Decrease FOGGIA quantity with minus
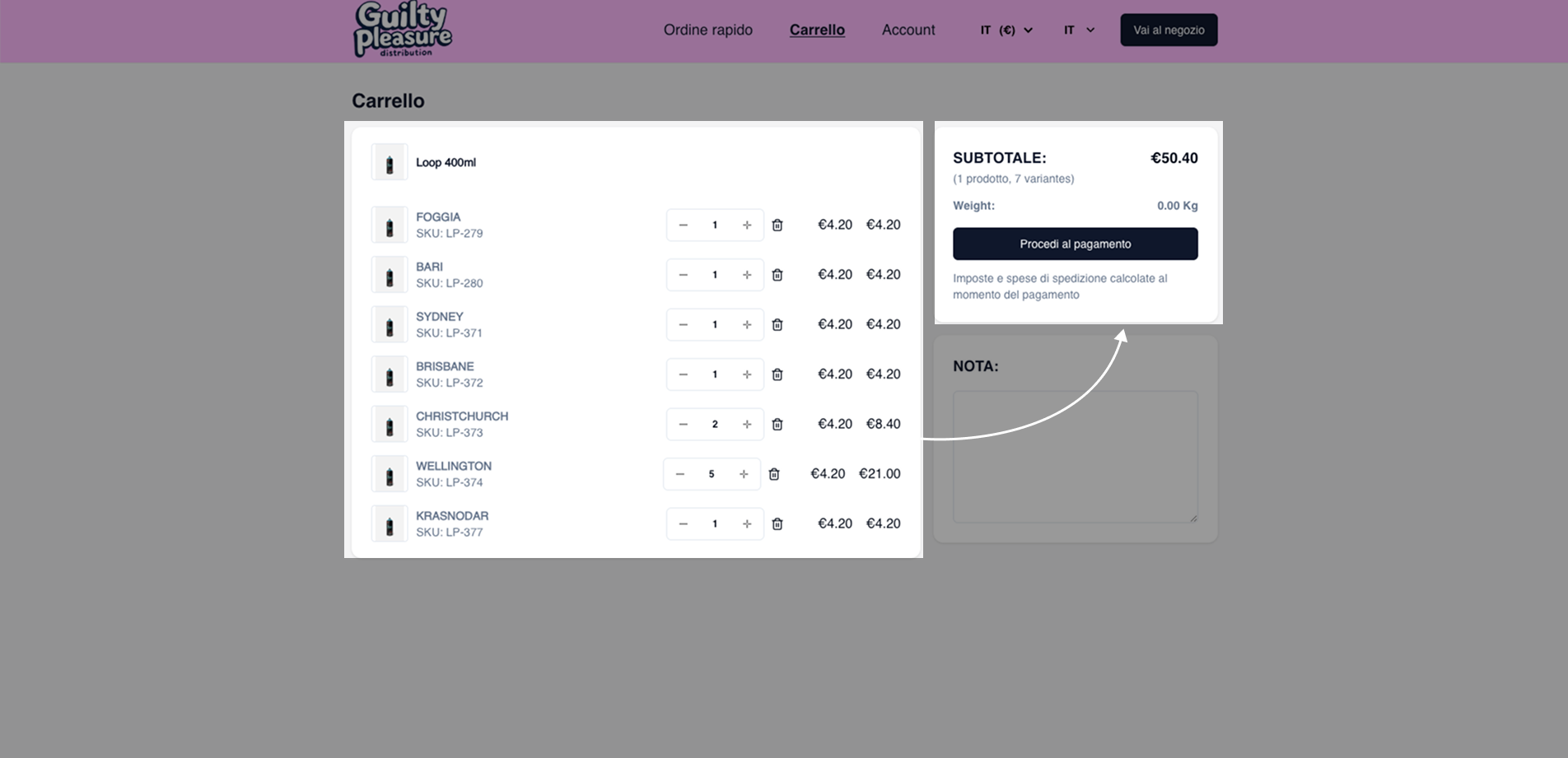Viewport: 1568px width, 758px height. [683, 225]
